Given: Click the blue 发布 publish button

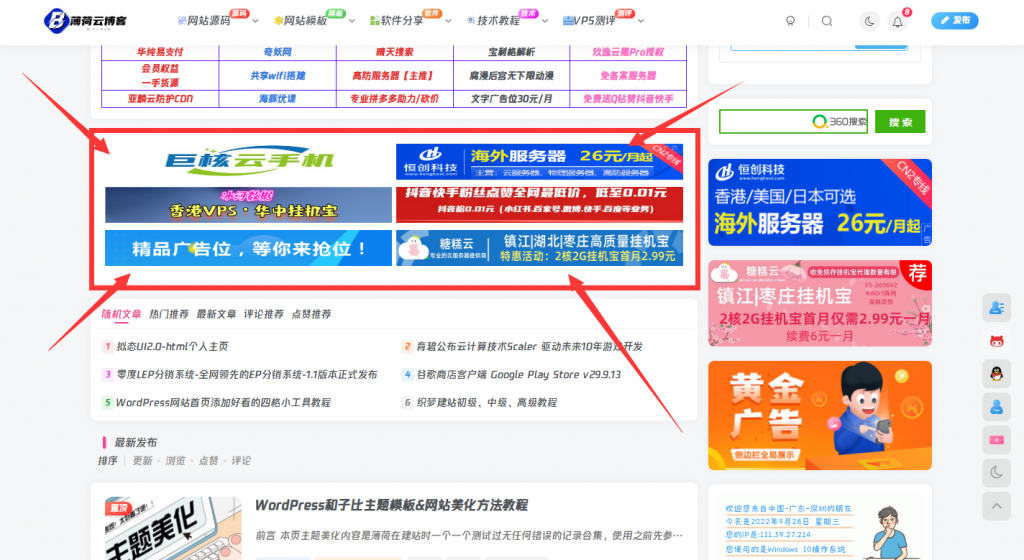Looking at the screenshot, I should point(955,20).
